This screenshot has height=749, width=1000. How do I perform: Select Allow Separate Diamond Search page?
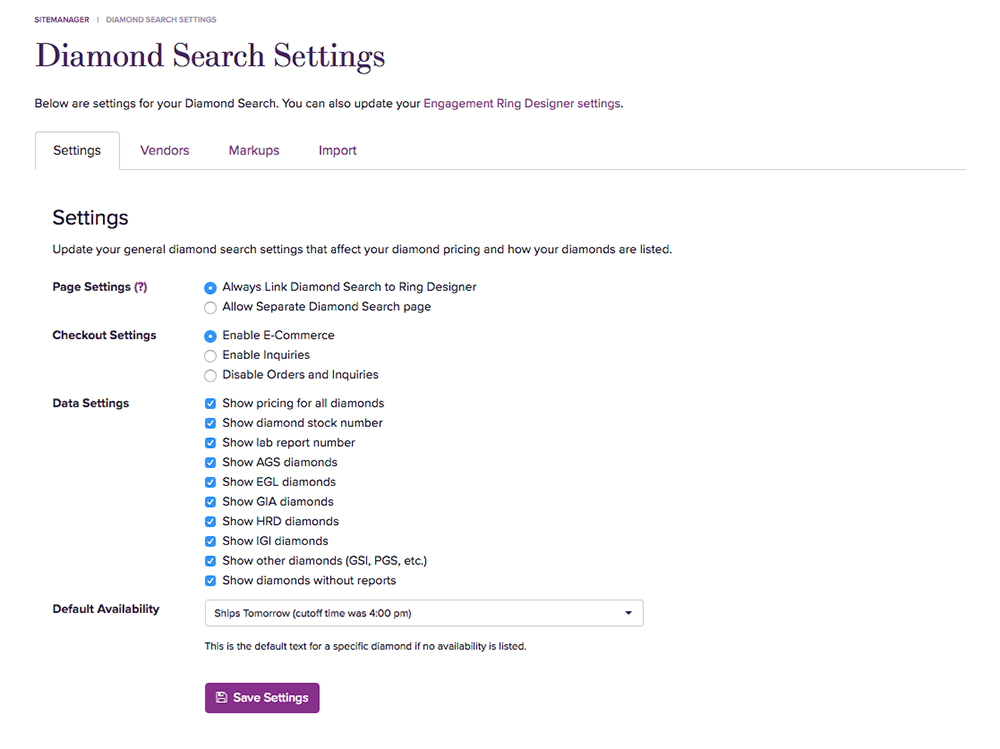point(210,308)
